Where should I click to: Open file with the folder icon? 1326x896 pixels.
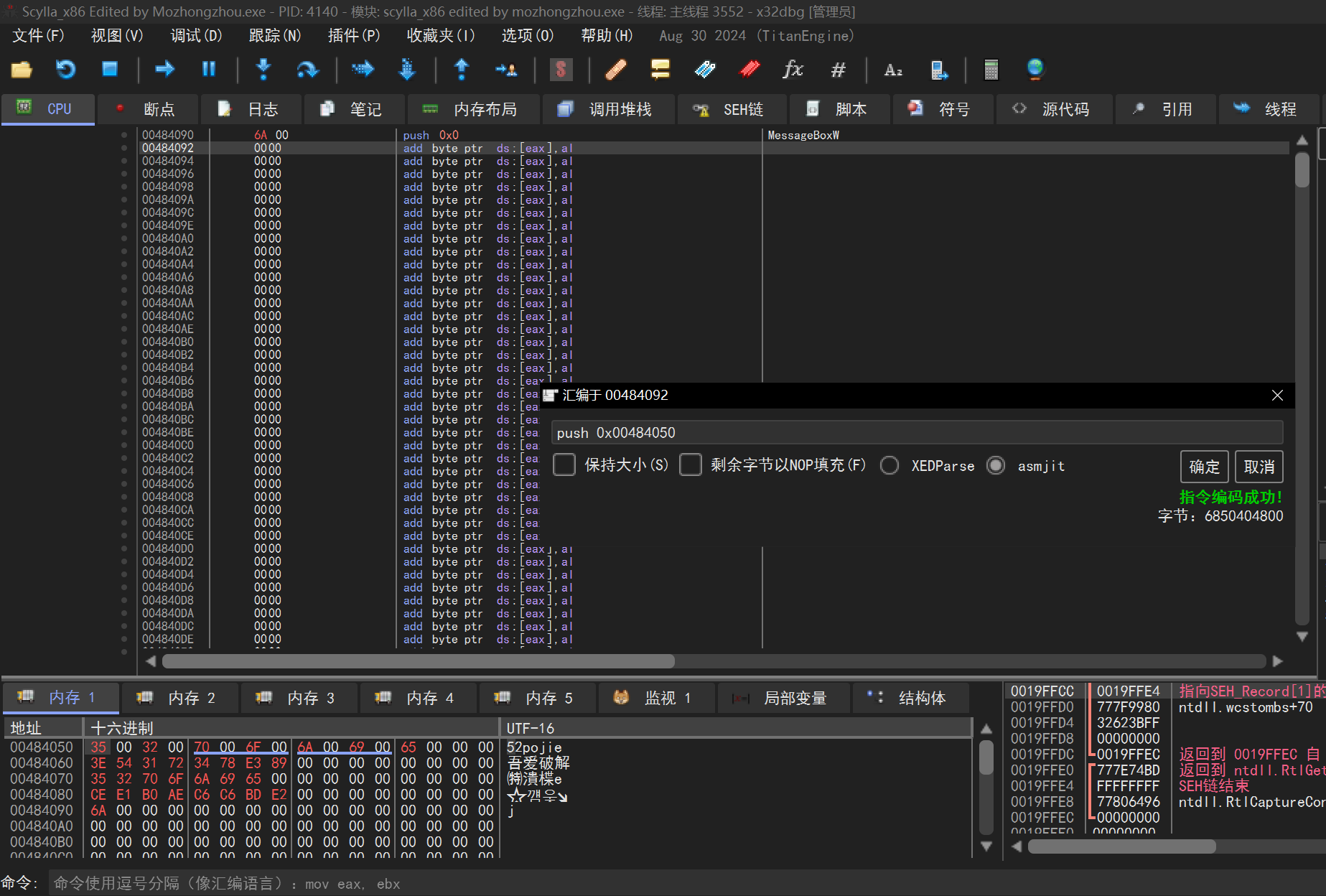point(22,70)
